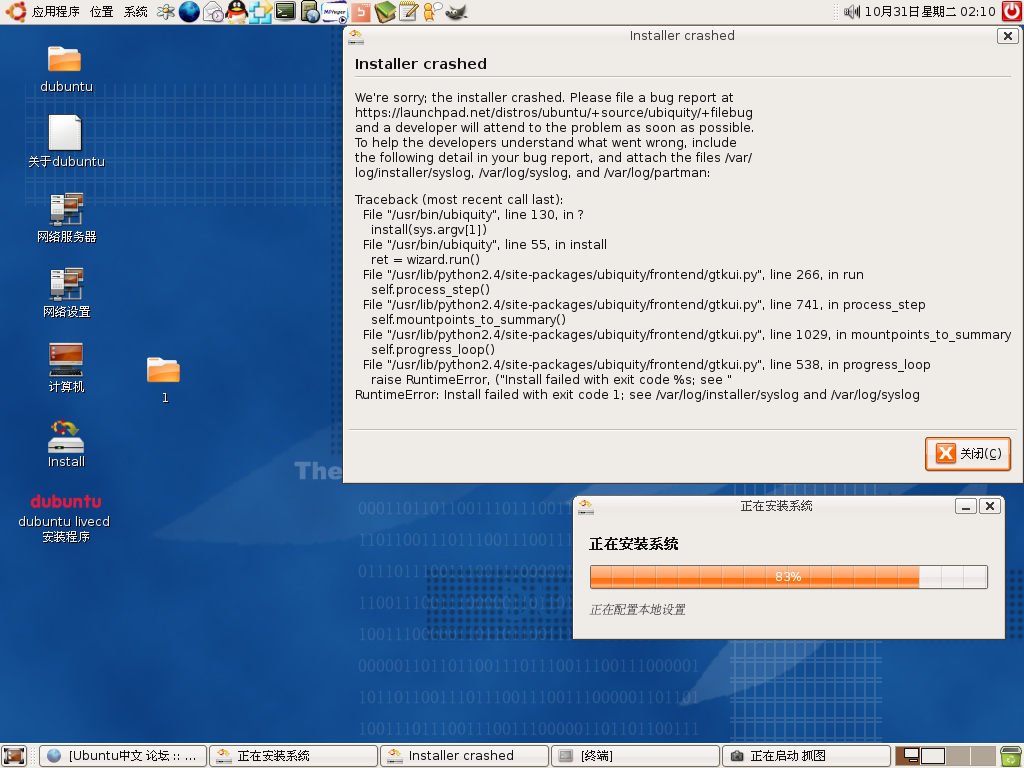The image size is (1024, 768).
Task: Select the 计算机 computer desktop icon
Action: pyautogui.click(x=66, y=368)
